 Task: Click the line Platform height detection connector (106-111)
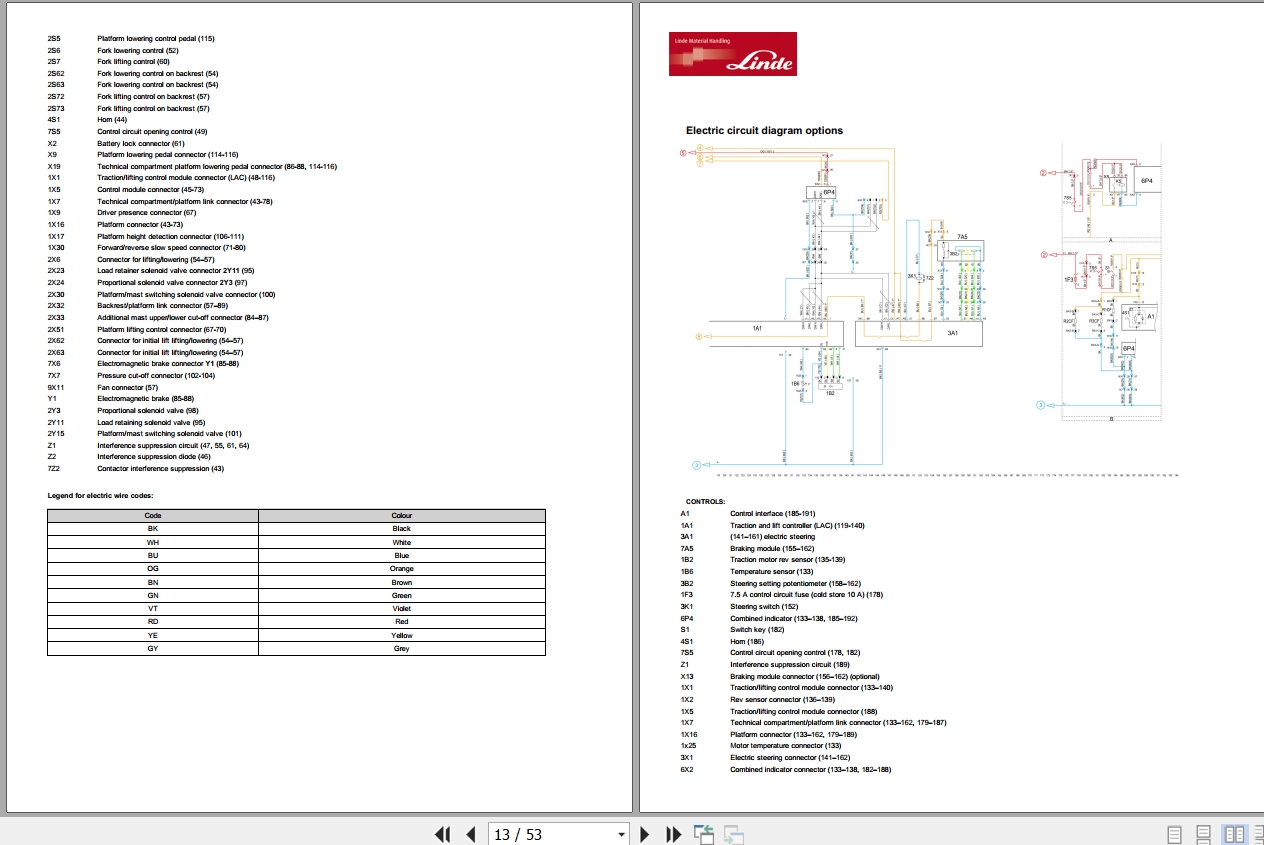pos(170,236)
